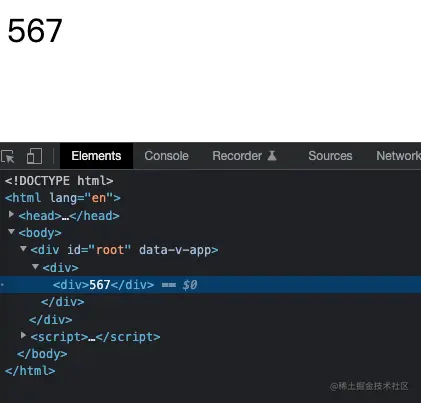Switch to the Elements tab
Viewport: 421px width, 403px height.
pos(96,156)
